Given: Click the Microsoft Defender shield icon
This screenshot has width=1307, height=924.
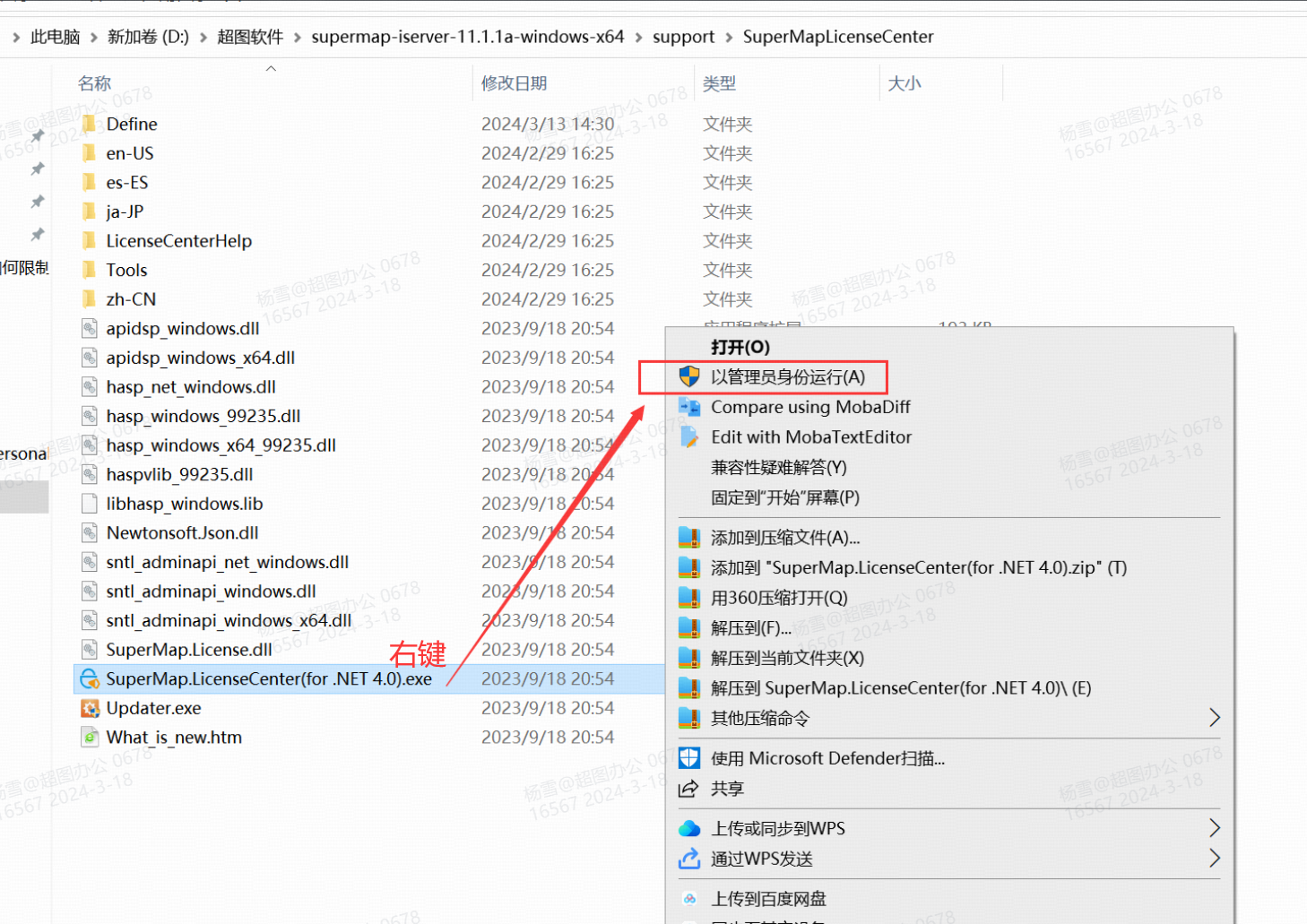Looking at the screenshot, I should tap(689, 758).
